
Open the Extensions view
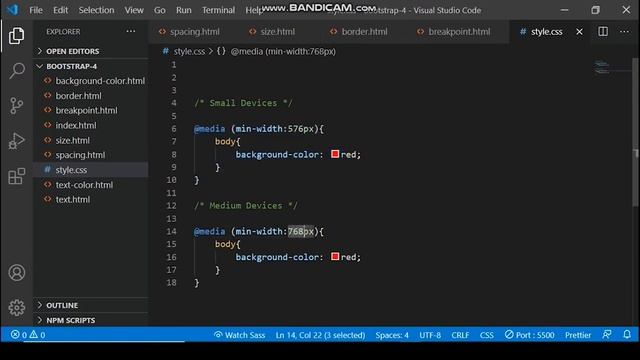coord(16,176)
